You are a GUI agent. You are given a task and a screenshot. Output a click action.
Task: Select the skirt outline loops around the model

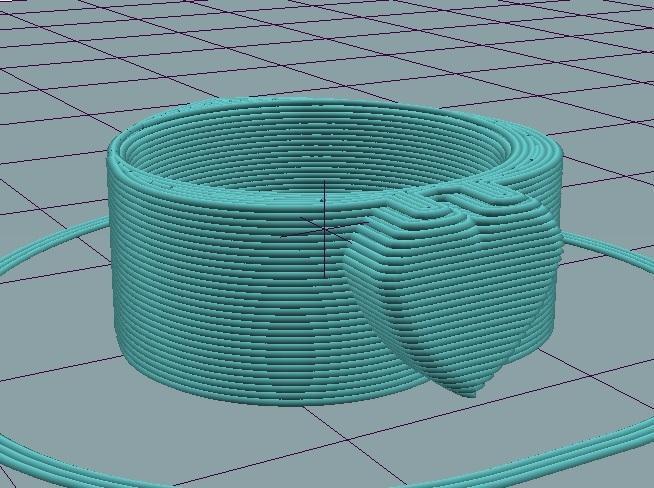[327, 352]
